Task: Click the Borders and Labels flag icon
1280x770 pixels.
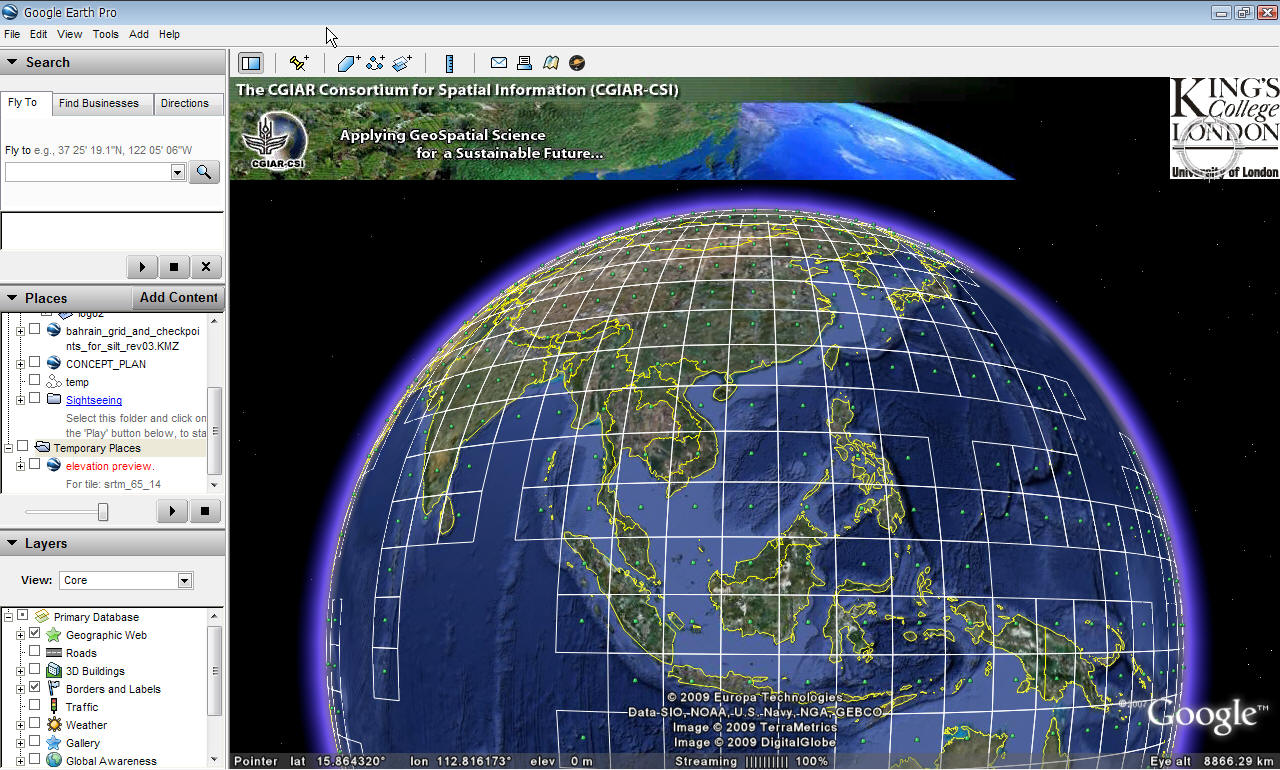Action: click(x=54, y=689)
